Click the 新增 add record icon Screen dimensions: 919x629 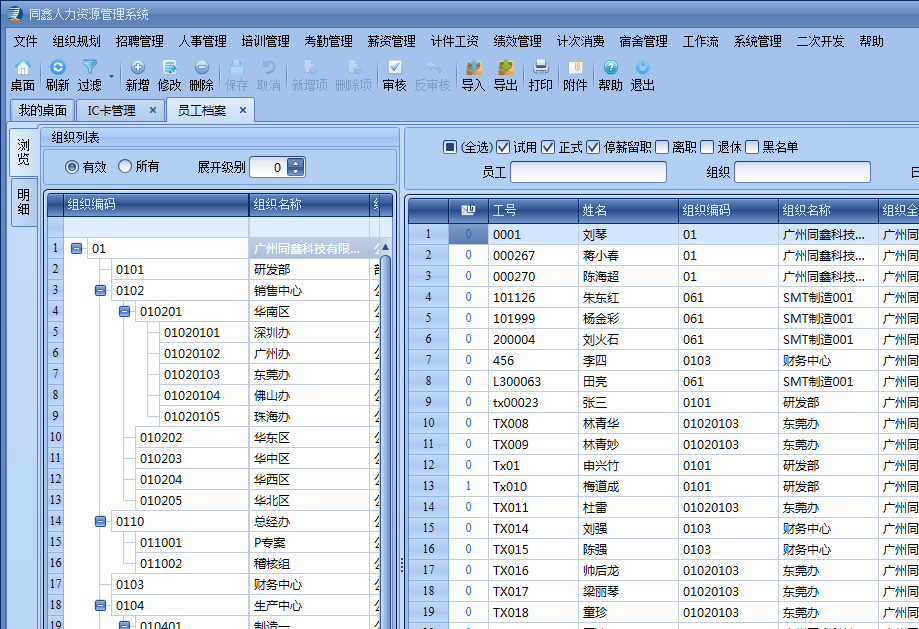pos(137,68)
